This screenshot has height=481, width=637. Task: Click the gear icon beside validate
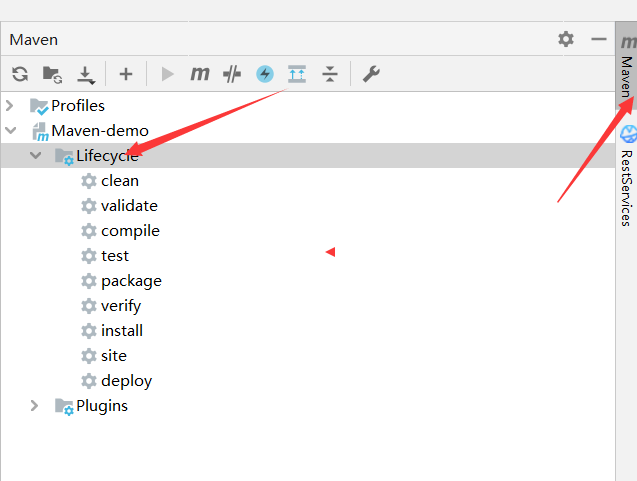click(89, 206)
